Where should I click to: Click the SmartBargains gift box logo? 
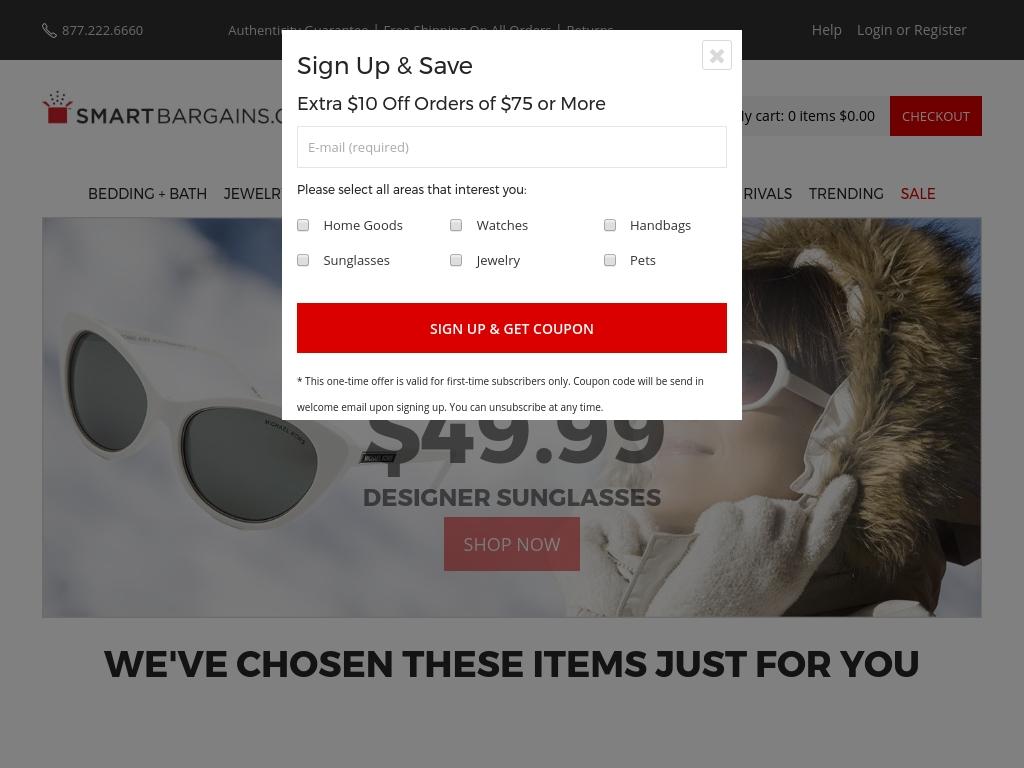coord(57,108)
